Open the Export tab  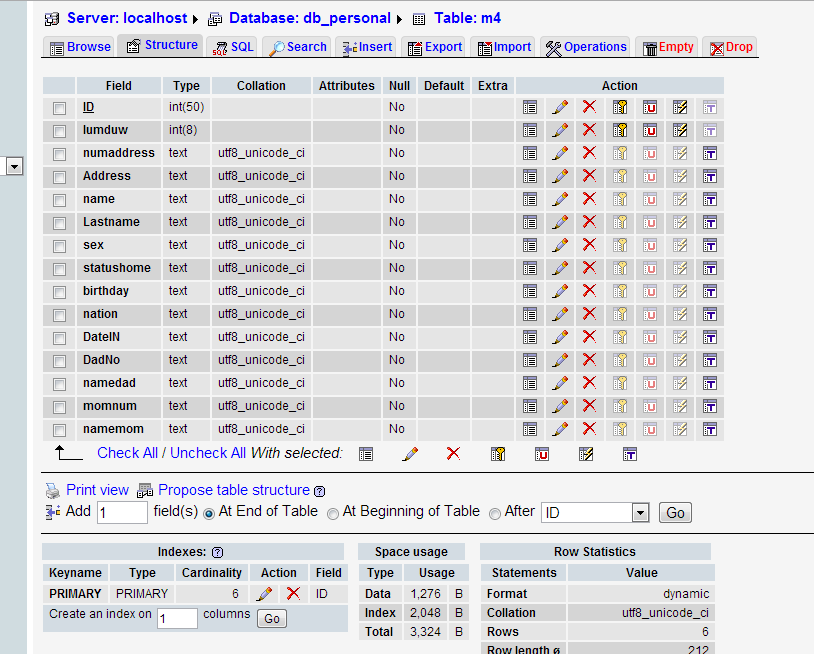(x=434, y=47)
